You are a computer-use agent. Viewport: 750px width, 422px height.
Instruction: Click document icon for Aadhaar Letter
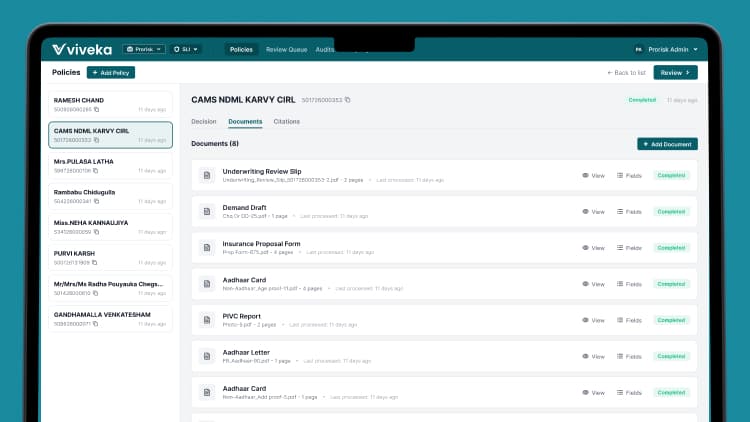click(x=207, y=356)
